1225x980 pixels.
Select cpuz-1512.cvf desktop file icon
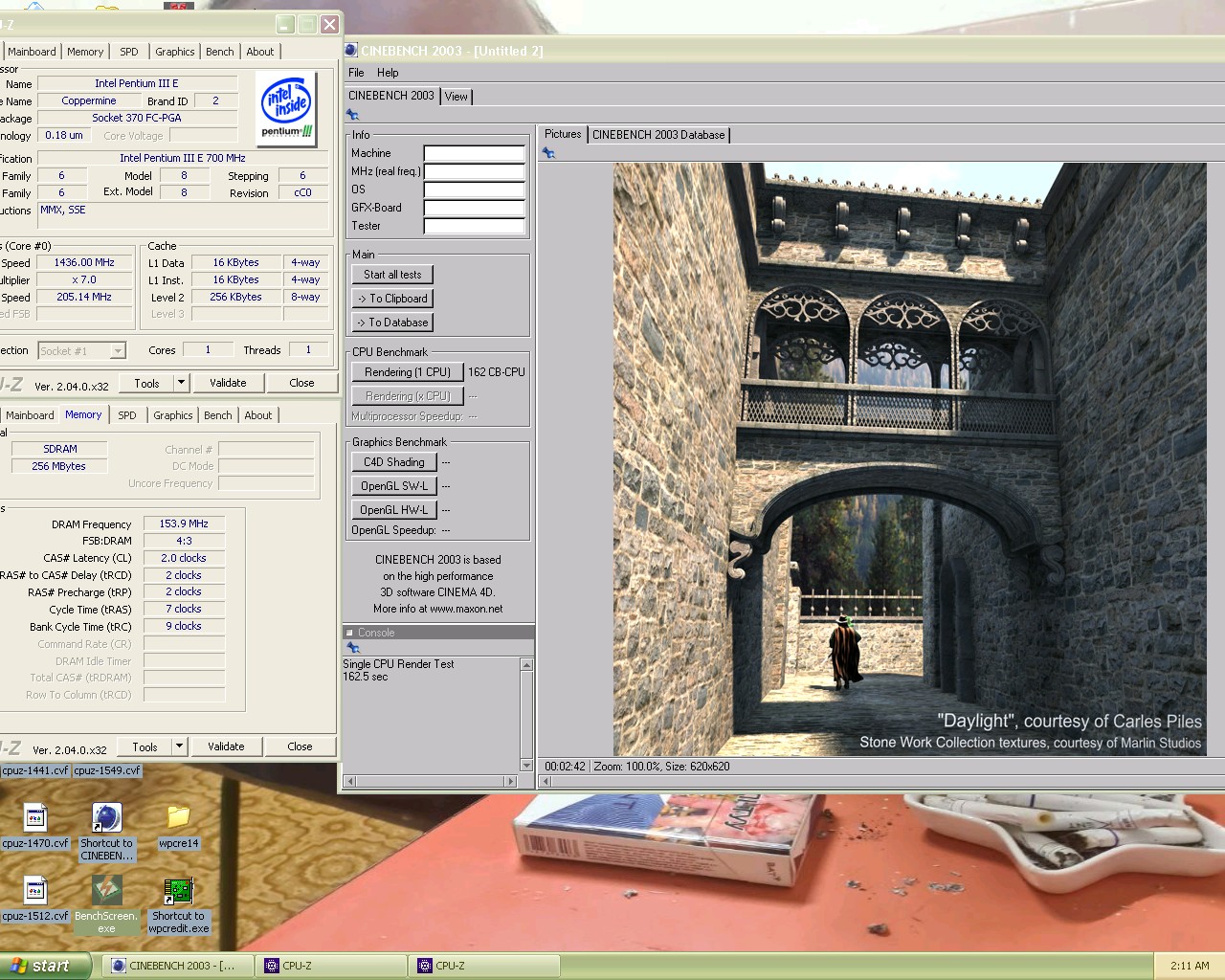pos(34,900)
